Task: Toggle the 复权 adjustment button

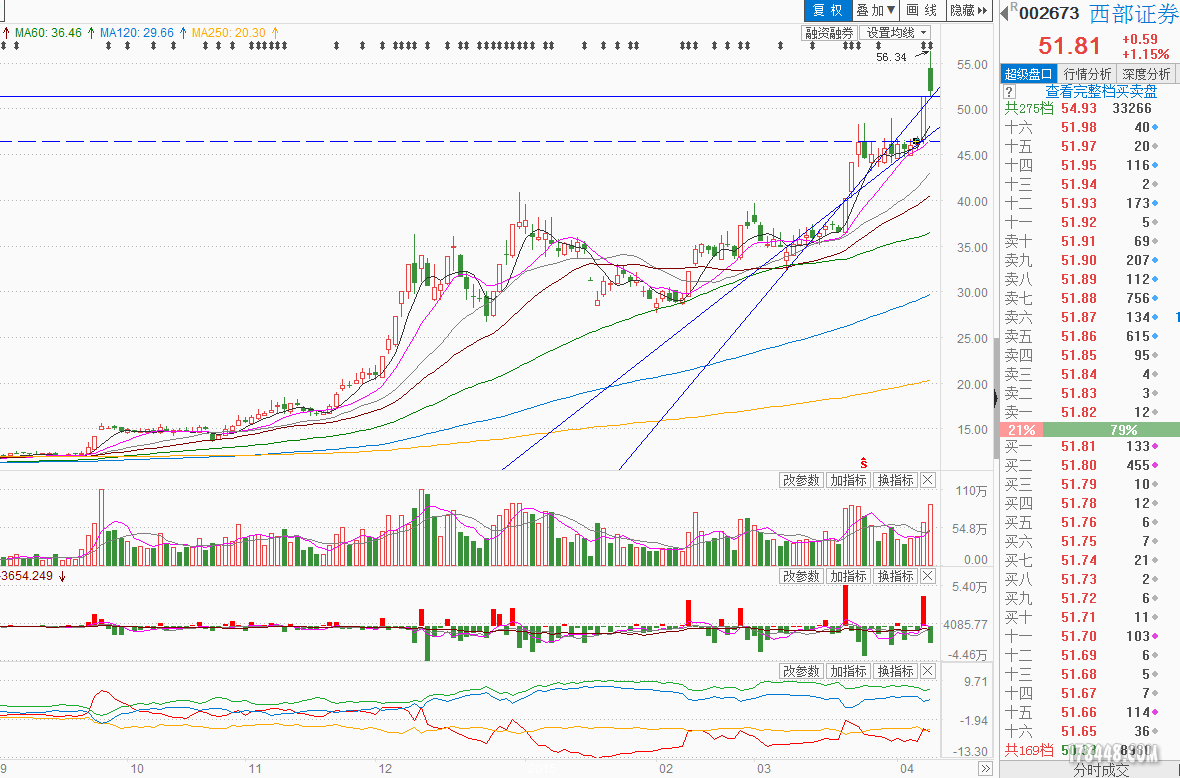Action: coord(828,11)
